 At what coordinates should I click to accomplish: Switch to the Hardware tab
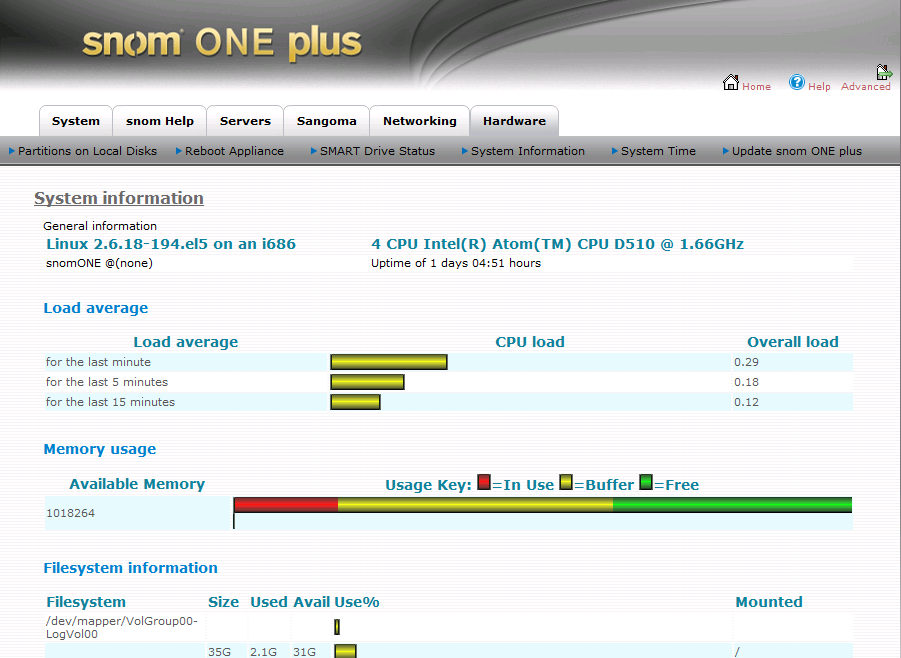tap(514, 121)
